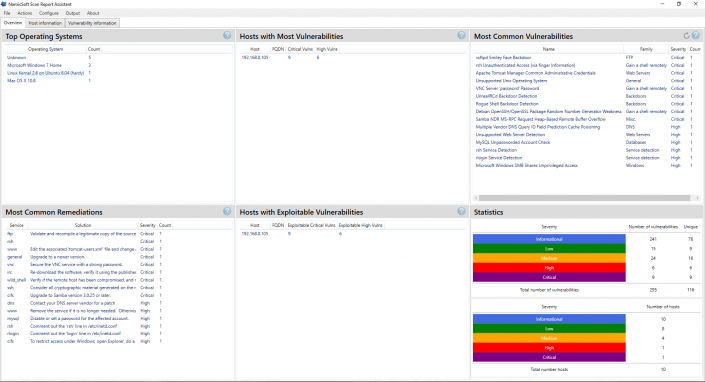The image size is (705, 382).
Task: Select host 192.168.0.105 in Exploitable Vulnerabilities
Action: [254, 234]
